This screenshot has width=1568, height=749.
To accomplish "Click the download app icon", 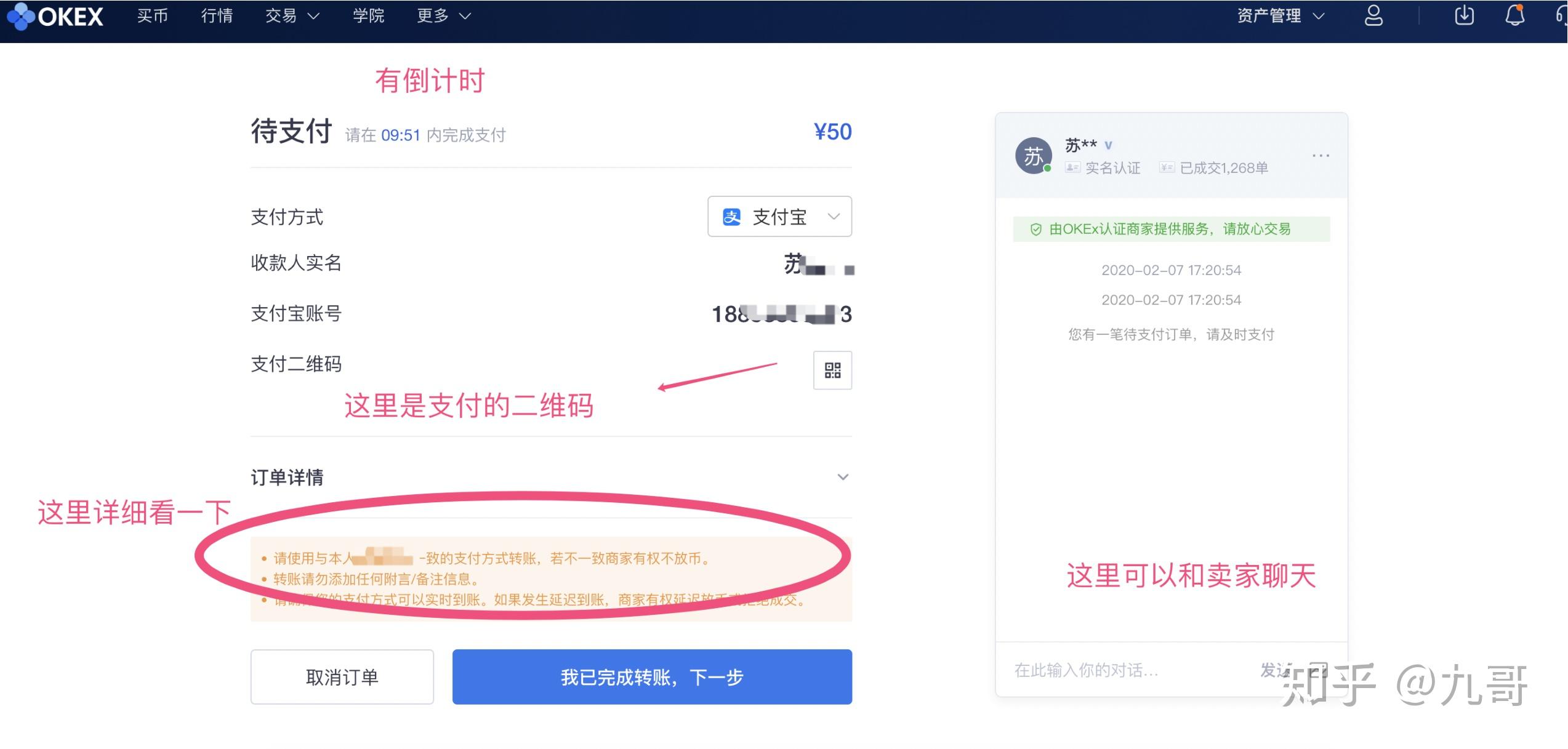I will pyautogui.click(x=1464, y=16).
